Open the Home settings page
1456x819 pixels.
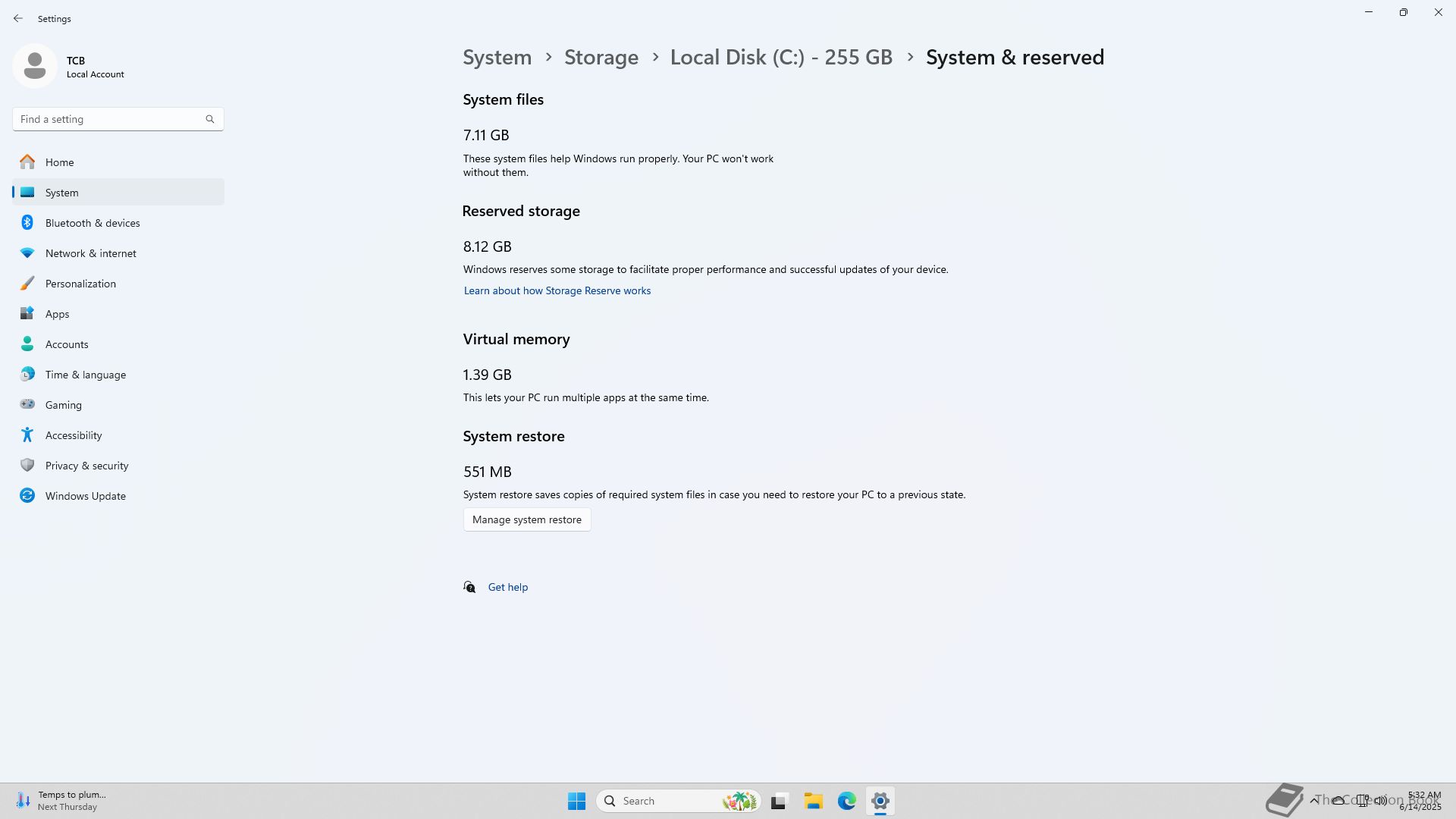click(x=59, y=162)
